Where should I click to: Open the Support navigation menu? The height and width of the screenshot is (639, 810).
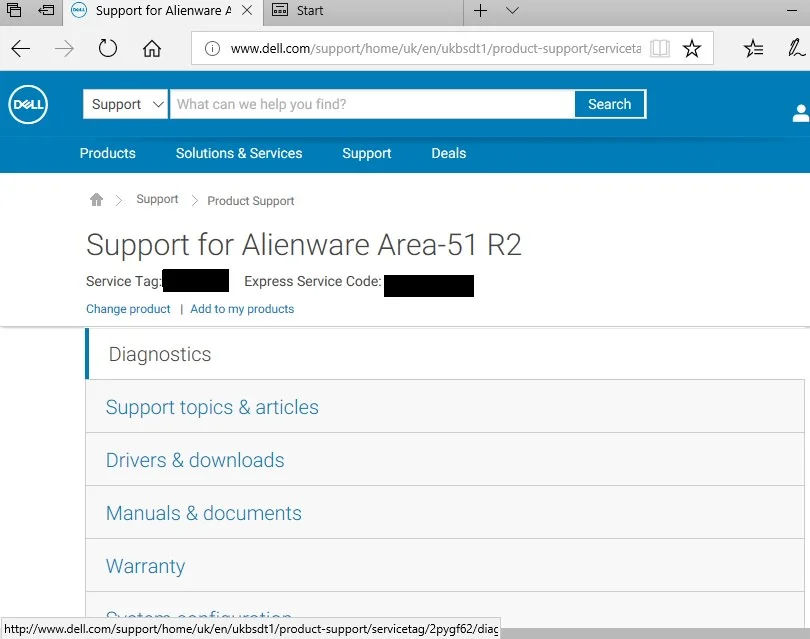(367, 153)
